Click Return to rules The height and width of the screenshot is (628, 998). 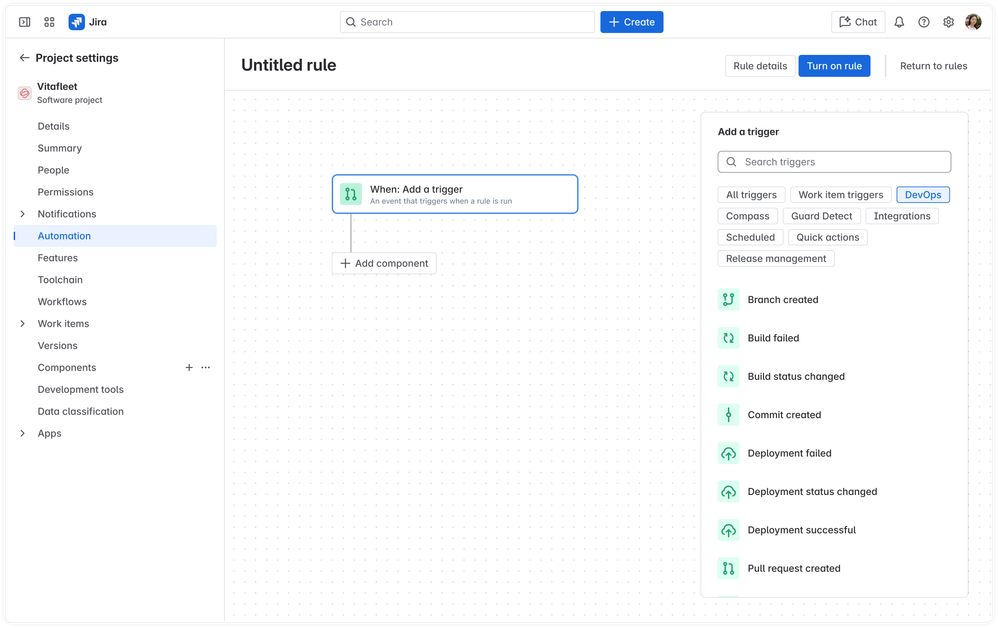933,66
